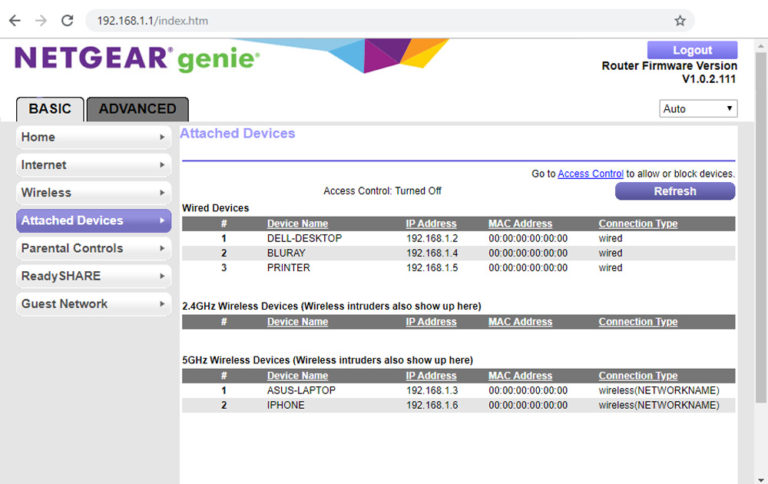Click the address bar showing 192.168.1.1/index.htm

point(389,21)
